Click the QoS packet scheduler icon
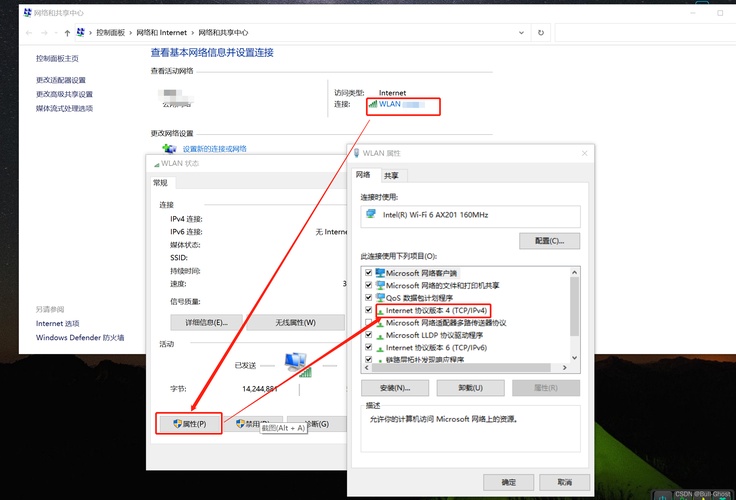Image resolution: width=736 pixels, height=500 pixels. pos(380,298)
